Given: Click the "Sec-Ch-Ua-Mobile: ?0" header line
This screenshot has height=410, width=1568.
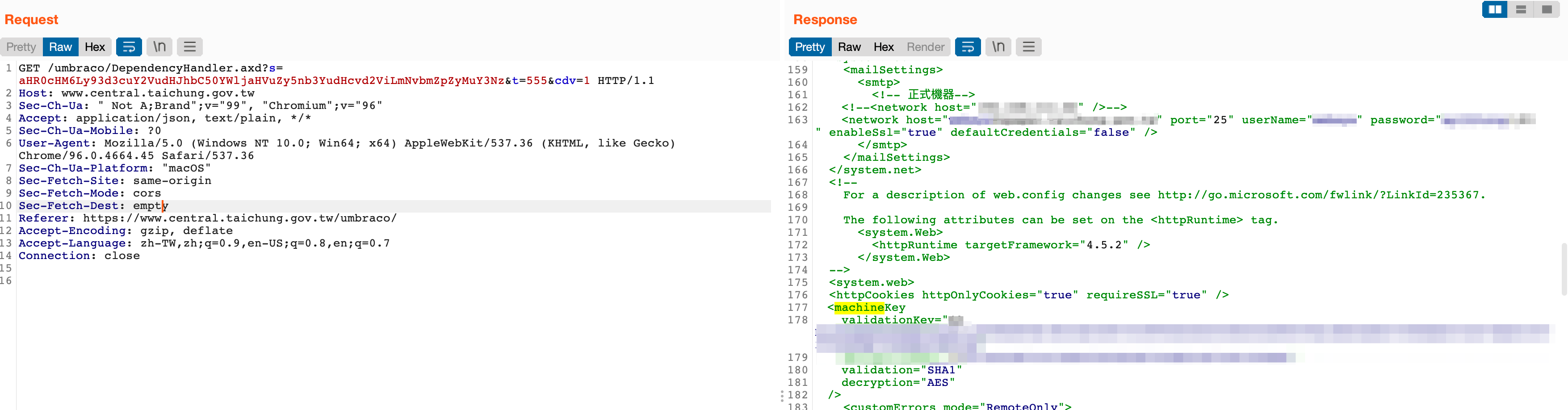Looking at the screenshot, I should click(x=90, y=130).
